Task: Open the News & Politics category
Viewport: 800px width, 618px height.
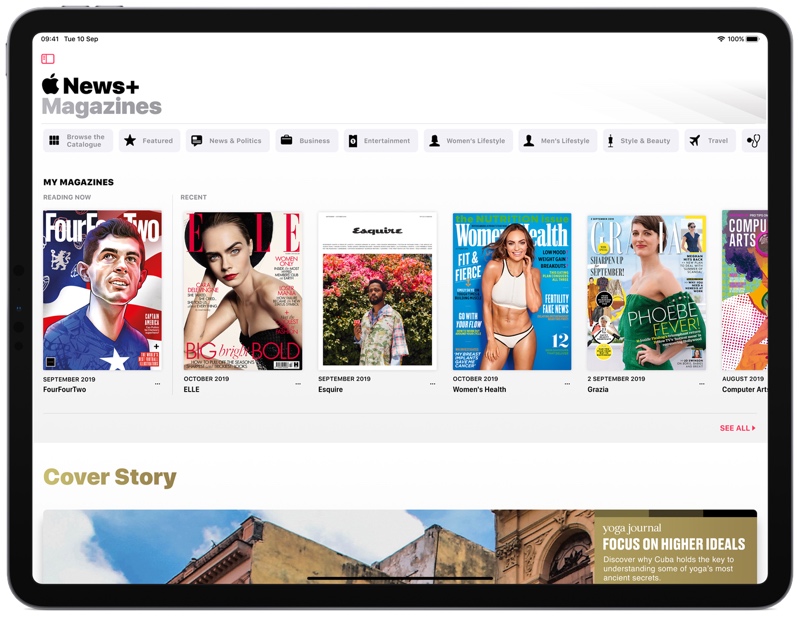Action: tap(228, 140)
